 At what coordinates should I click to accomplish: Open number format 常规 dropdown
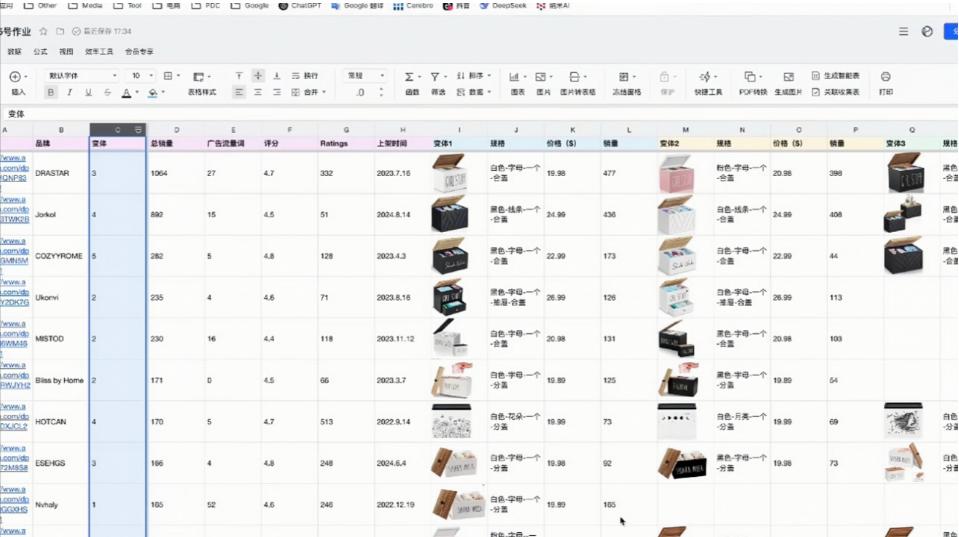pos(365,76)
